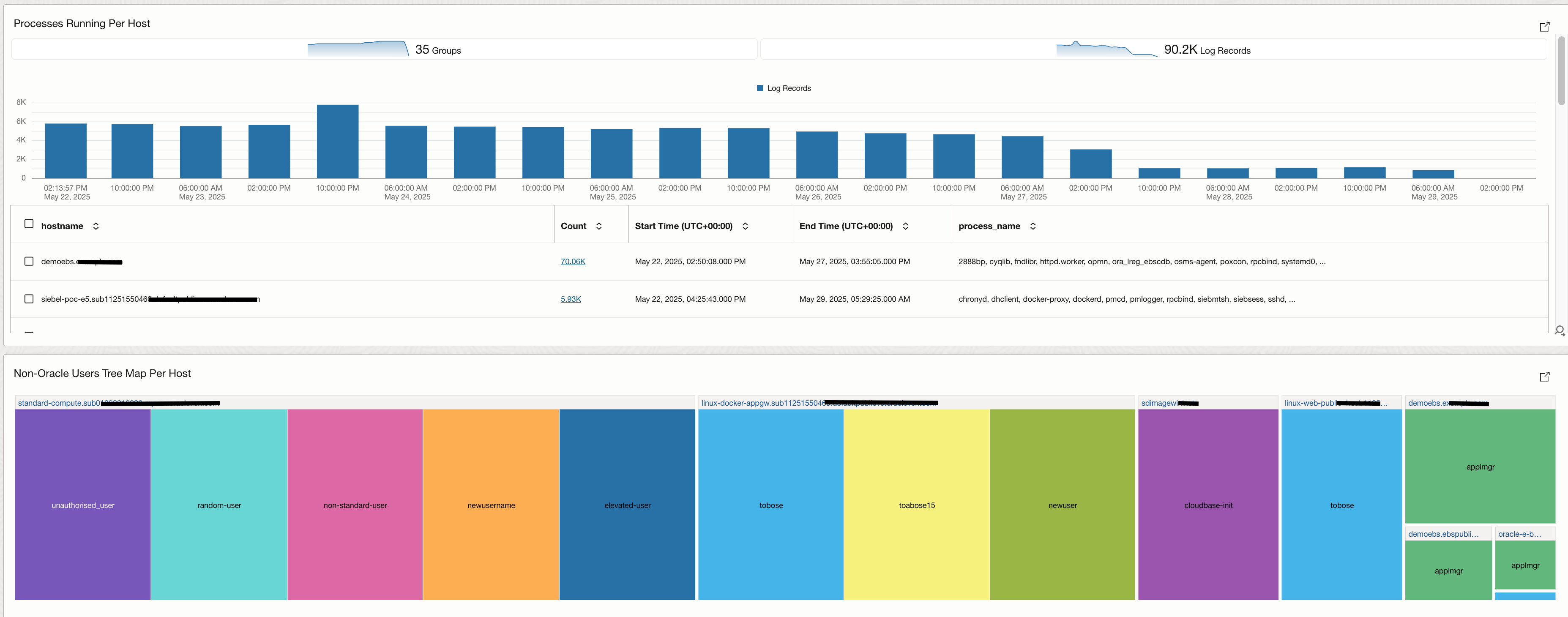This screenshot has height=617, width=1568.
Task: Open the 70.06K count link
Action: [x=572, y=262]
